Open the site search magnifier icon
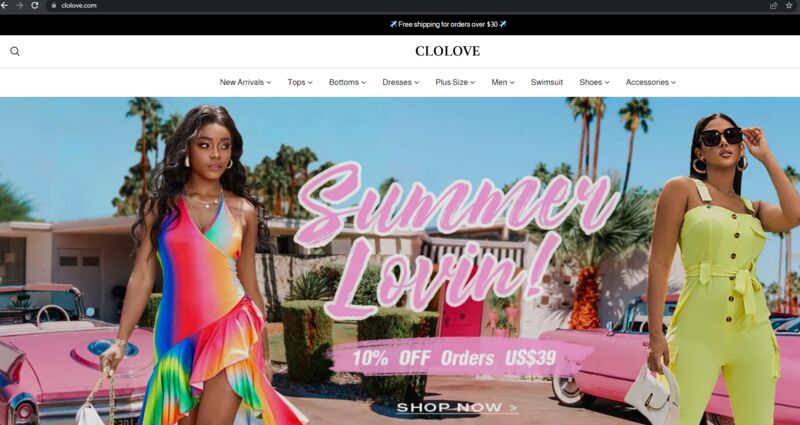The height and width of the screenshot is (425, 800). tap(15, 51)
